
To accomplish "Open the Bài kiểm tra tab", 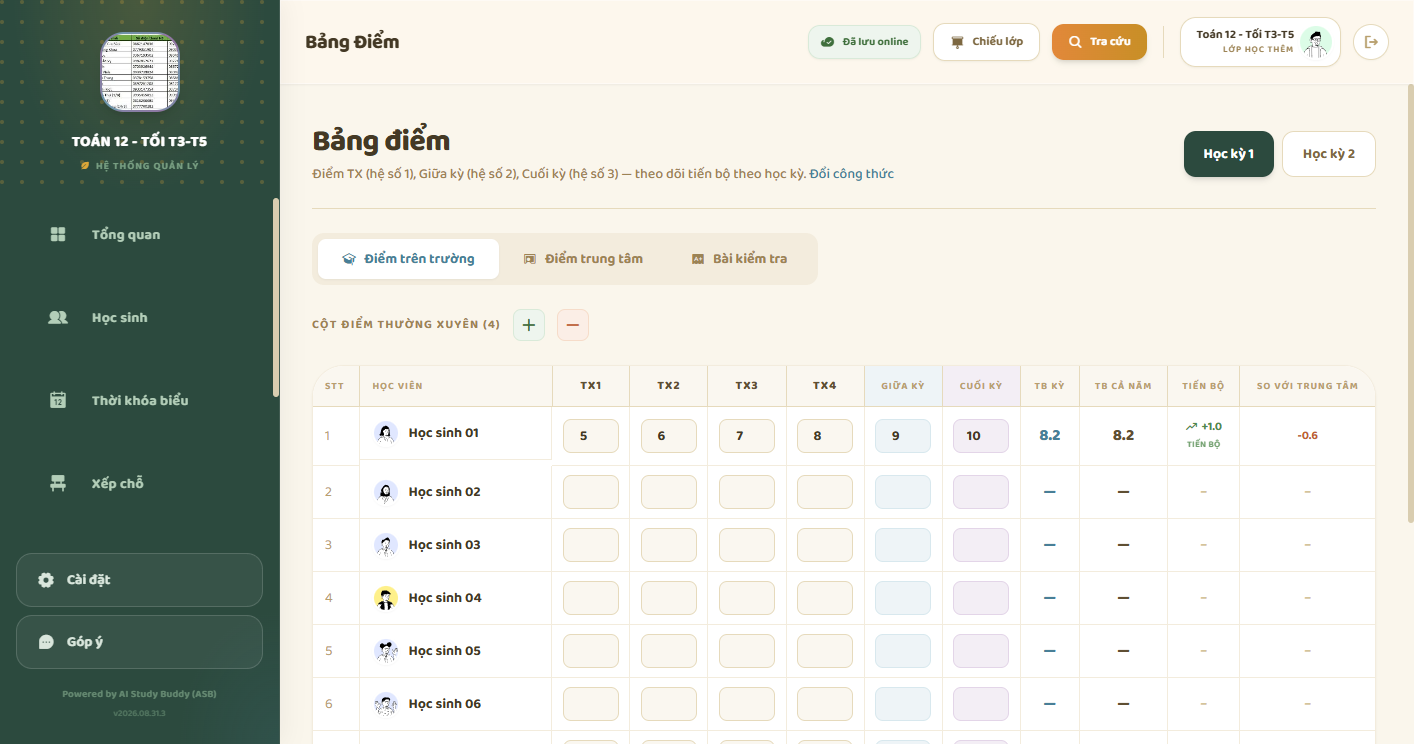I will pos(739,259).
